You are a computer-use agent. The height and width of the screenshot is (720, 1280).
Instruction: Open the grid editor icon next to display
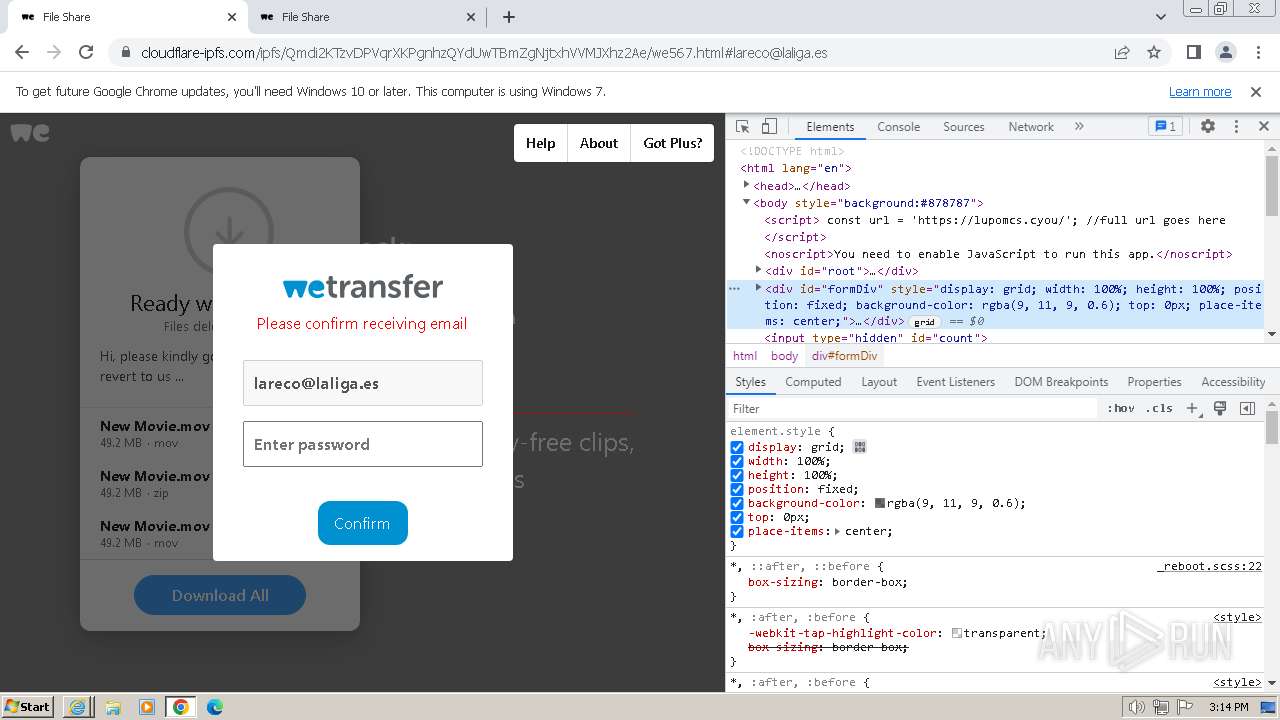pos(859,447)
